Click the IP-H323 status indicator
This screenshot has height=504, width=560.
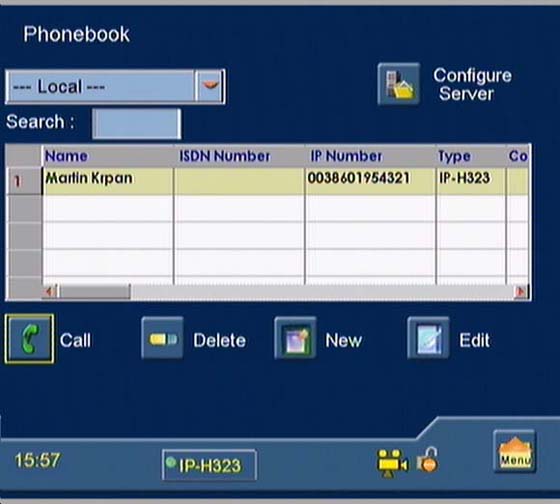[209, 465]
